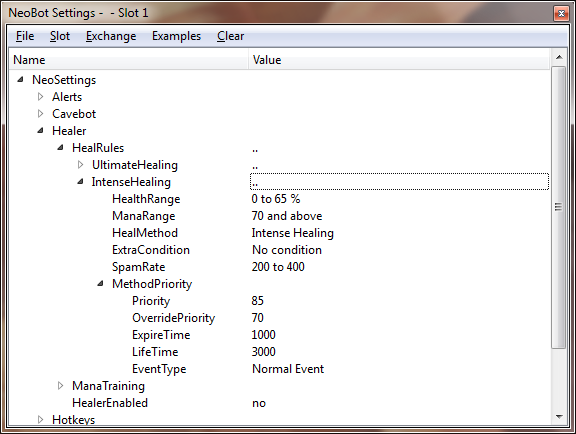This screenshot has height=434, width=576.
Task: Toggle the HealerEnabled 'no' value
Action: click(259, 403)
